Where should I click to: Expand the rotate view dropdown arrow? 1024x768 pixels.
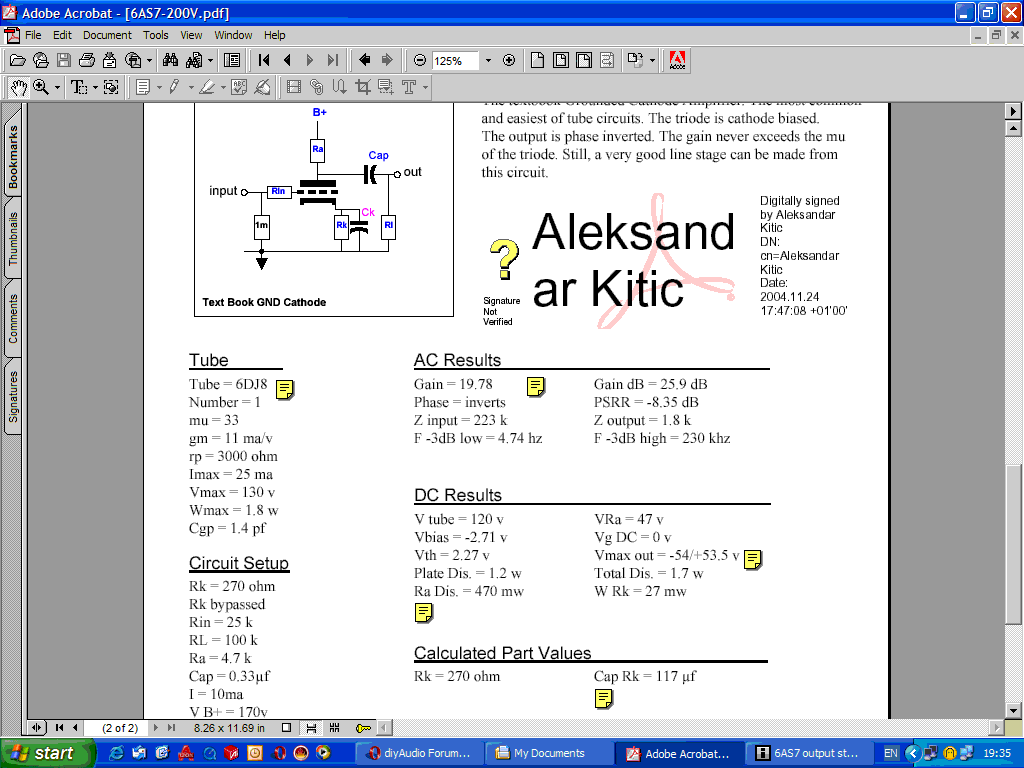pyautogui.click(x=652, y=61)
